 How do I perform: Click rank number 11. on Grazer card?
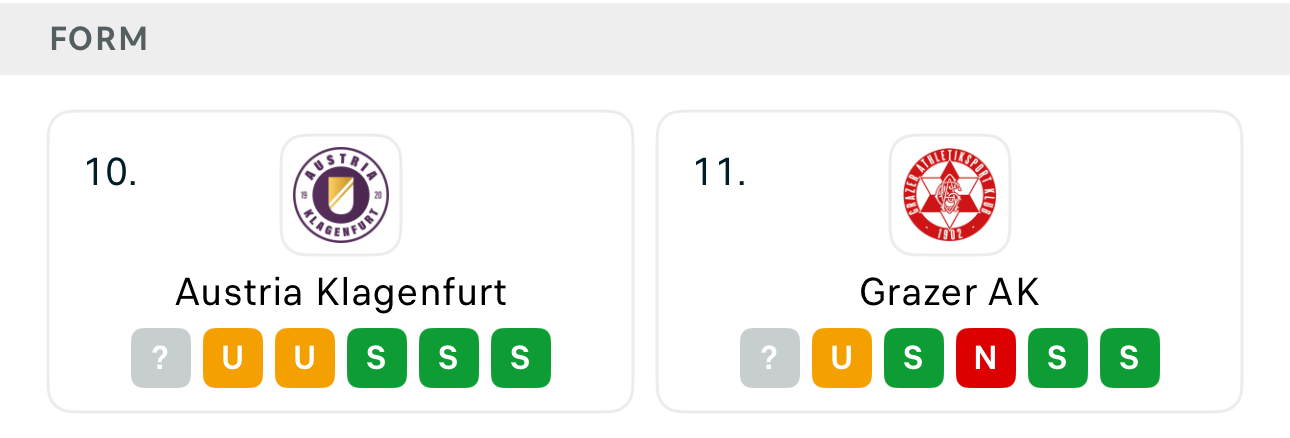coord(720,173)
